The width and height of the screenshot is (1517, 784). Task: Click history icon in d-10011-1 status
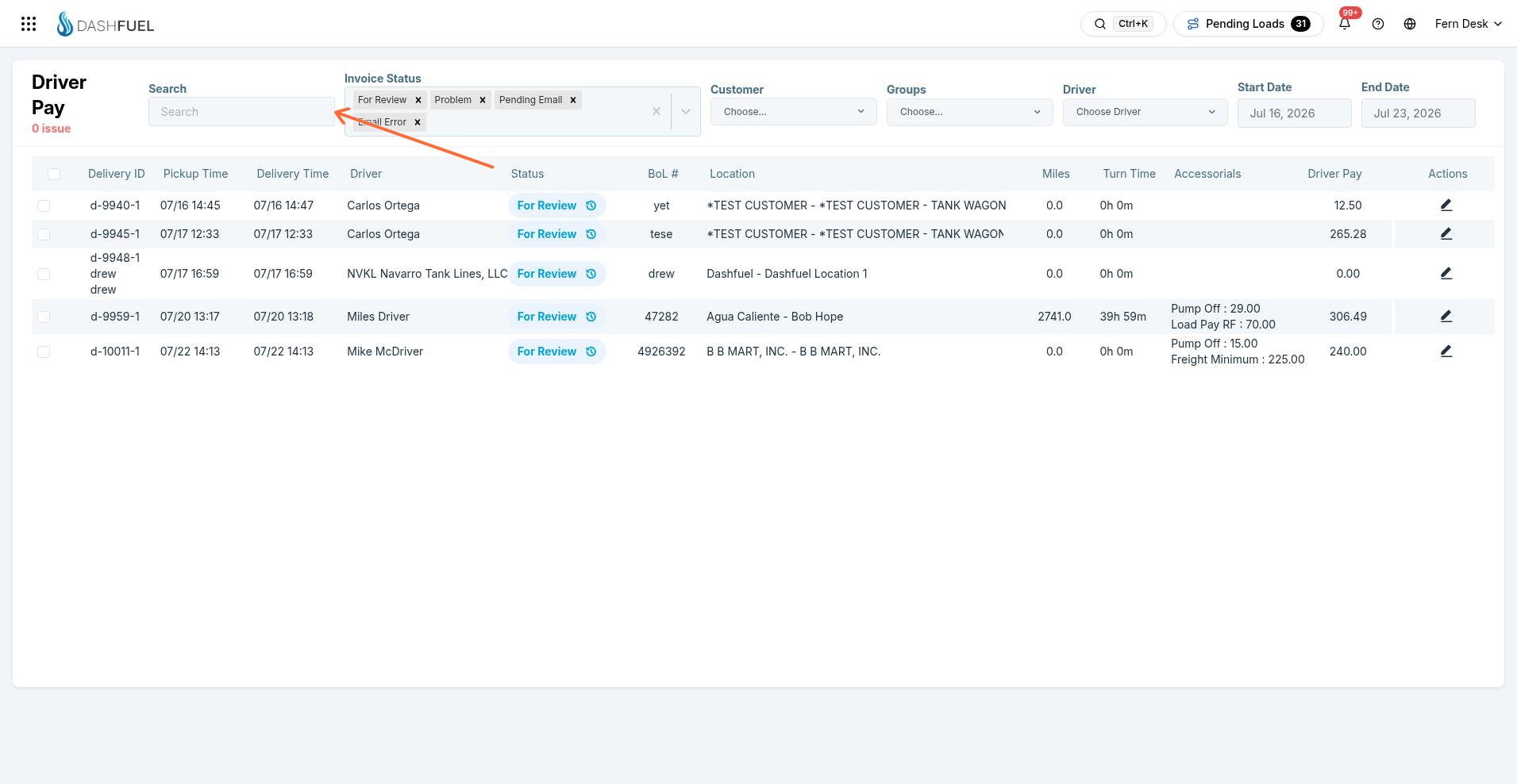591,352
